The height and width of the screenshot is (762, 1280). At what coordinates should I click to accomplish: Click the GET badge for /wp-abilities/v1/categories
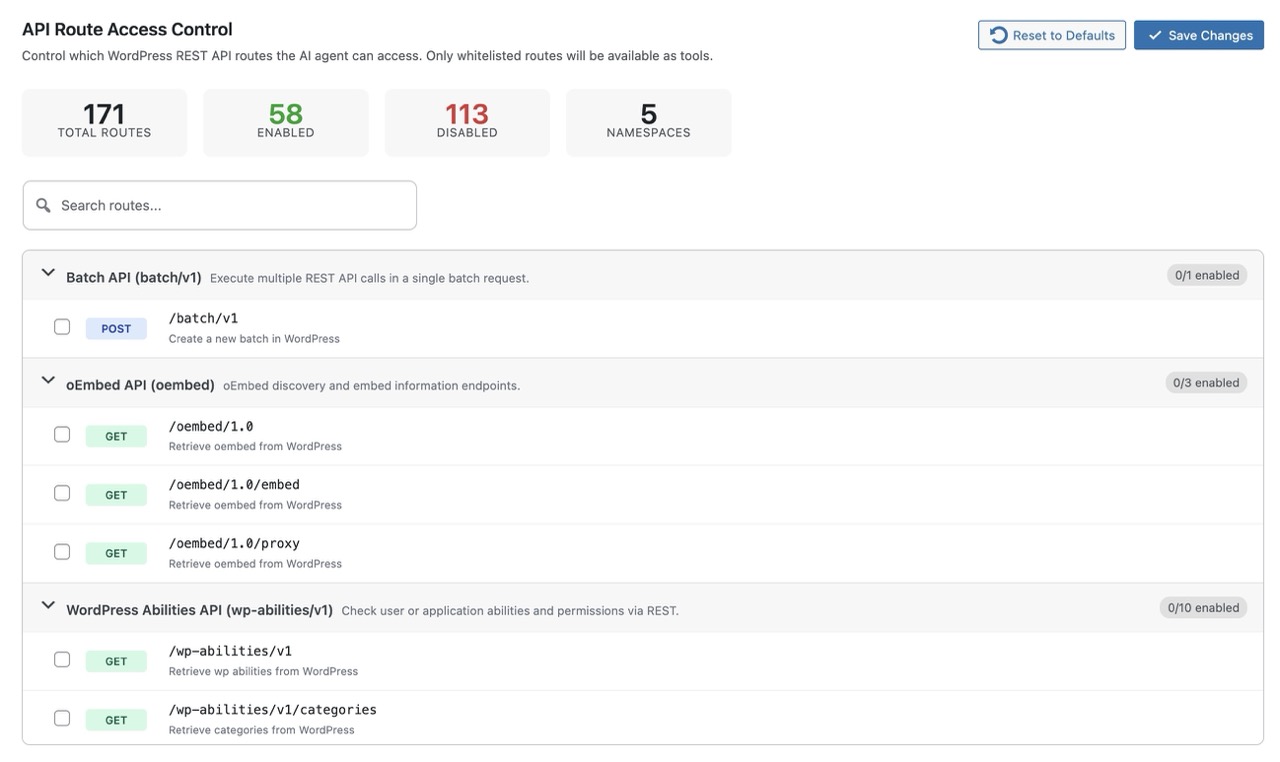pos(116,720)
